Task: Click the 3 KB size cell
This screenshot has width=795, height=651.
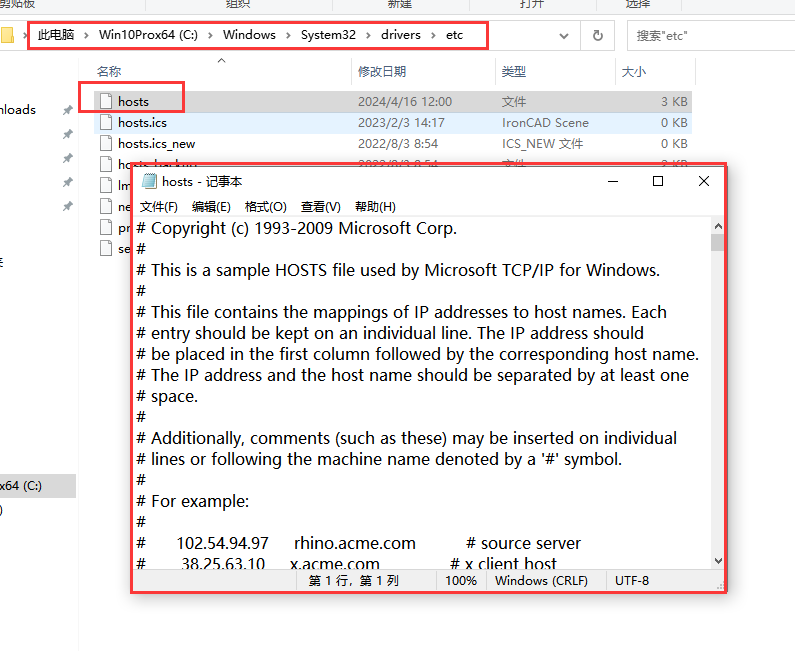Action: [674, 101]
